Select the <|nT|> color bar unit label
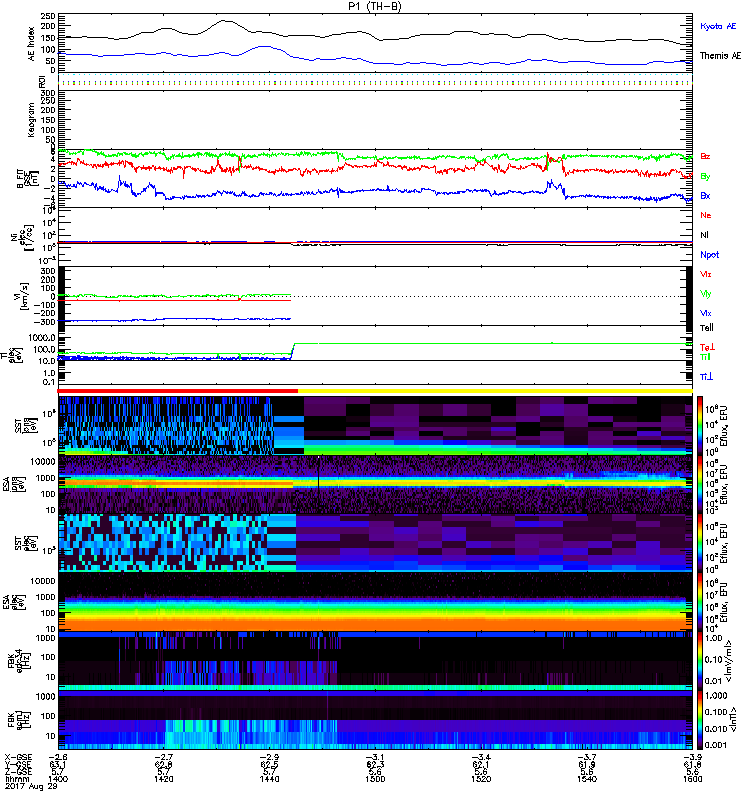The image size is (750, 800). pyautogui.click(x=732, y=720)
